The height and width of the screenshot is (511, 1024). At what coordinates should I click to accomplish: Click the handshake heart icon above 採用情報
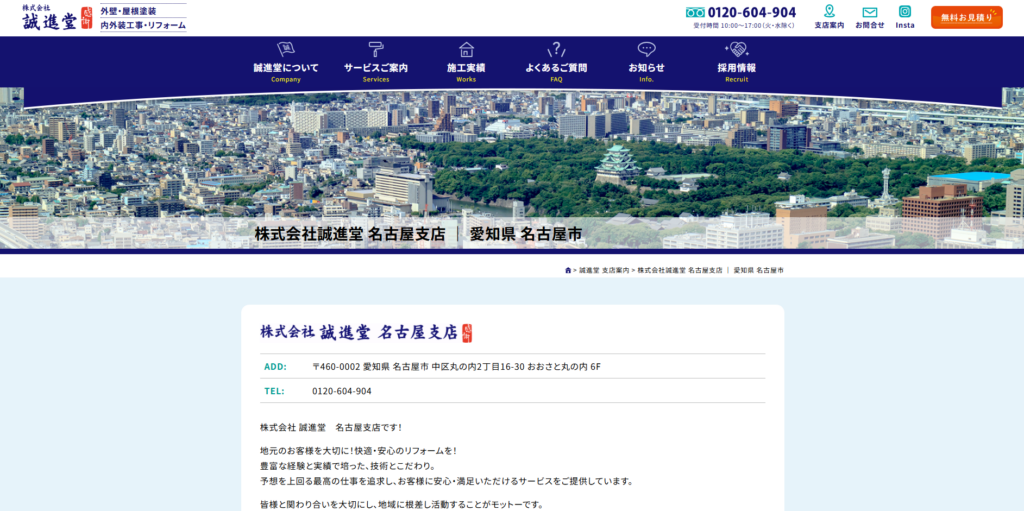pos(737,49)
